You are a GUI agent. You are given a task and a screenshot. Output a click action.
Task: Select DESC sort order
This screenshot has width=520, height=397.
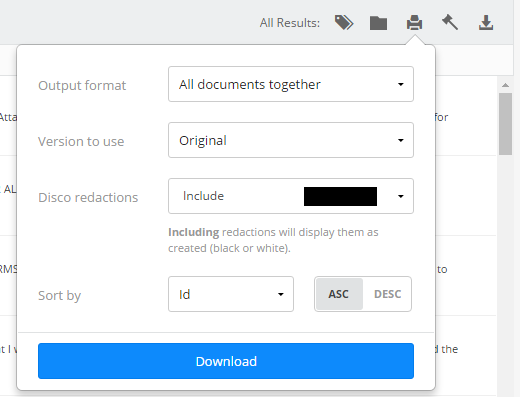(387, 294)
